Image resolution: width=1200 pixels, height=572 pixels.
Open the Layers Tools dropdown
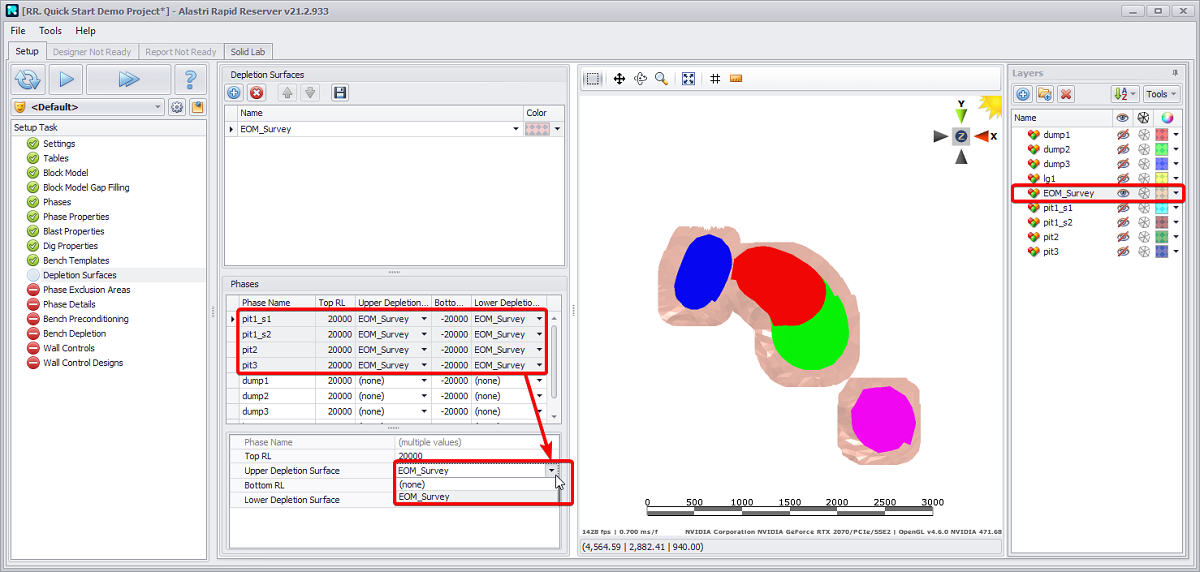[x=1161, y=94]
